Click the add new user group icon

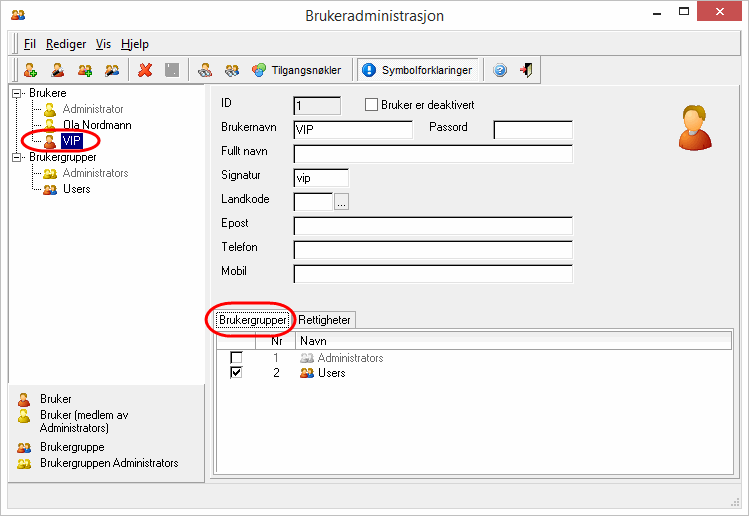86,70
